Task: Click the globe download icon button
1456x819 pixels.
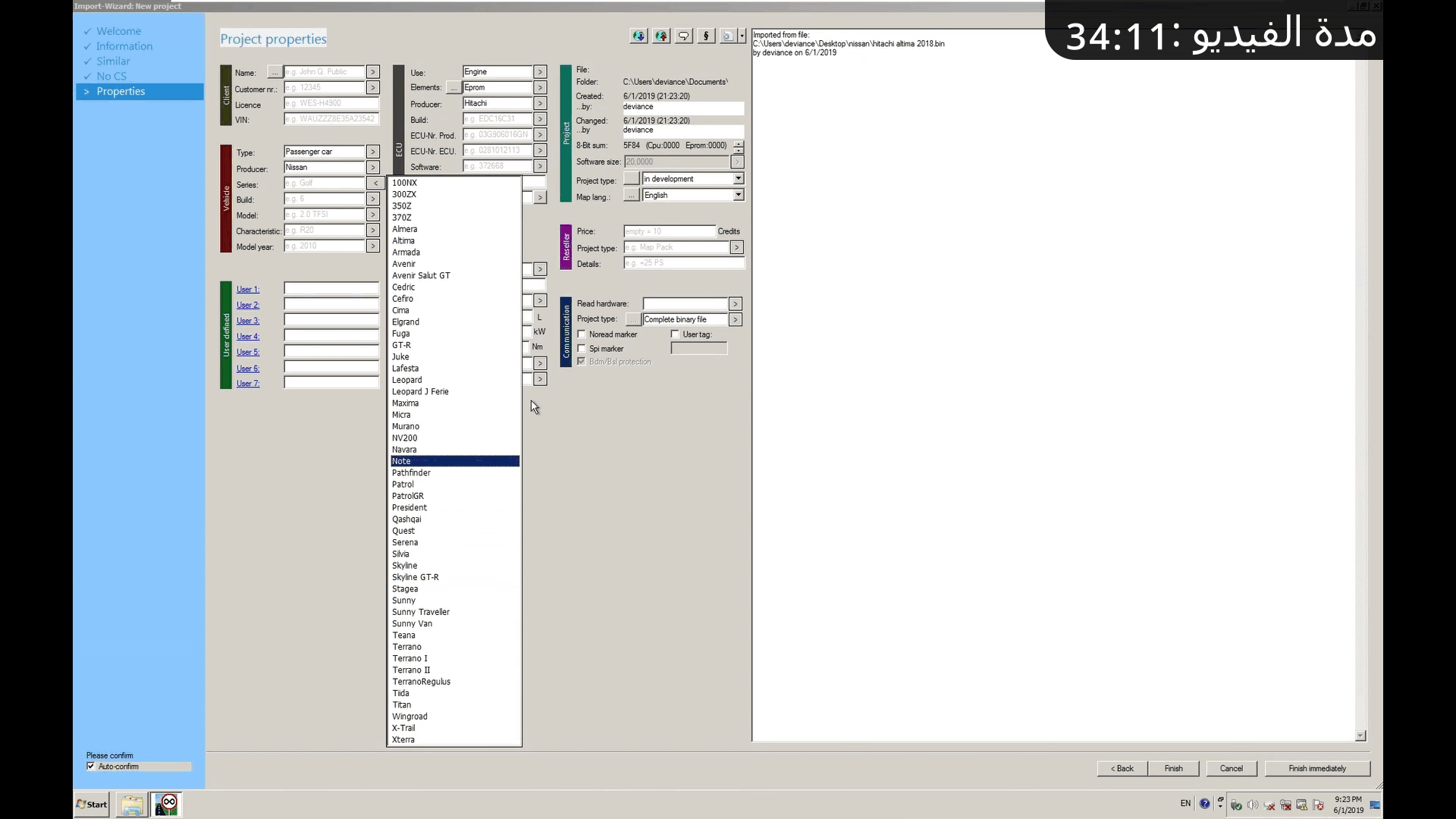Action: point(639,36)
